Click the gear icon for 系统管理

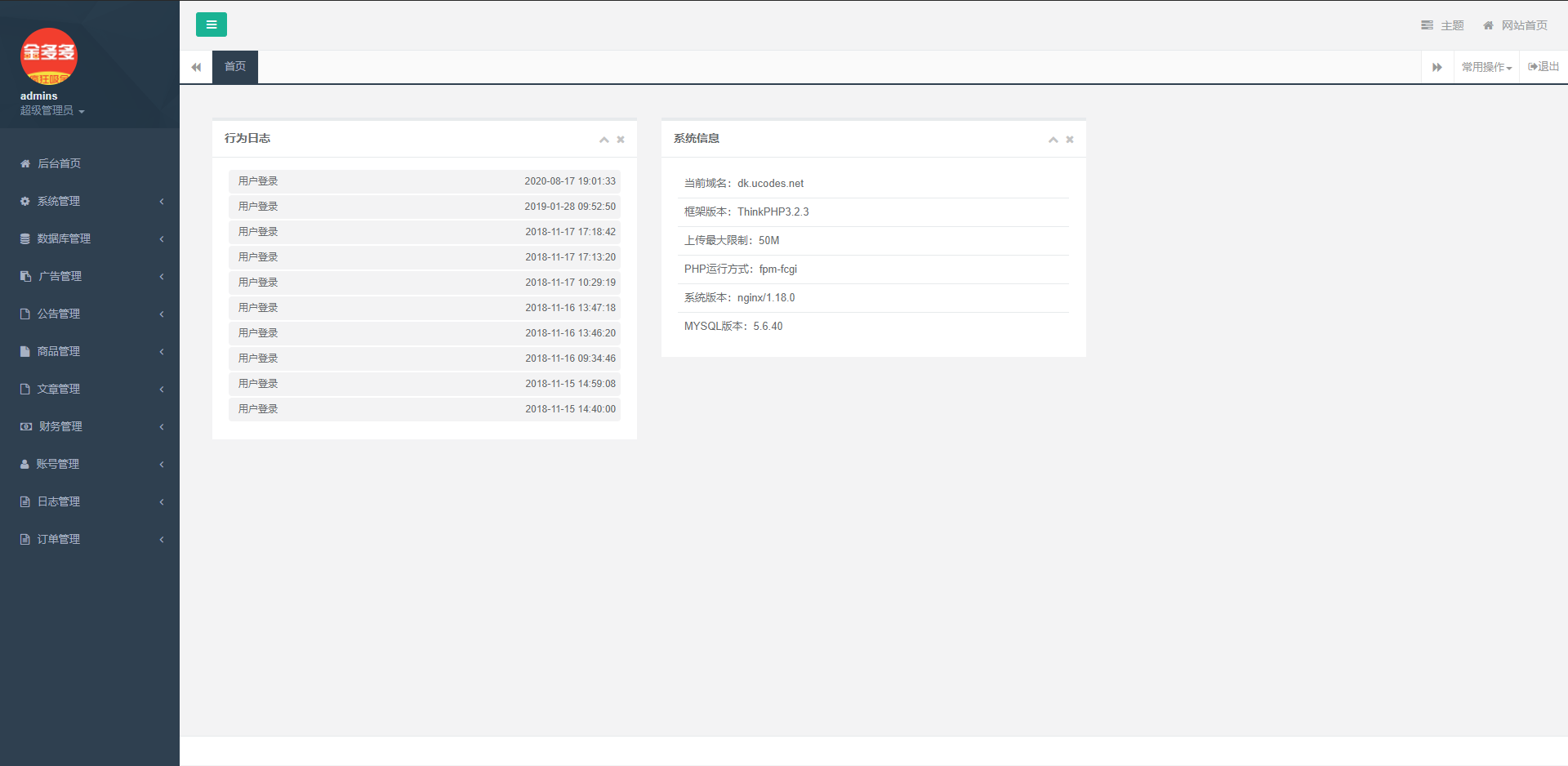pyautogui.click(x=25, y=201)
